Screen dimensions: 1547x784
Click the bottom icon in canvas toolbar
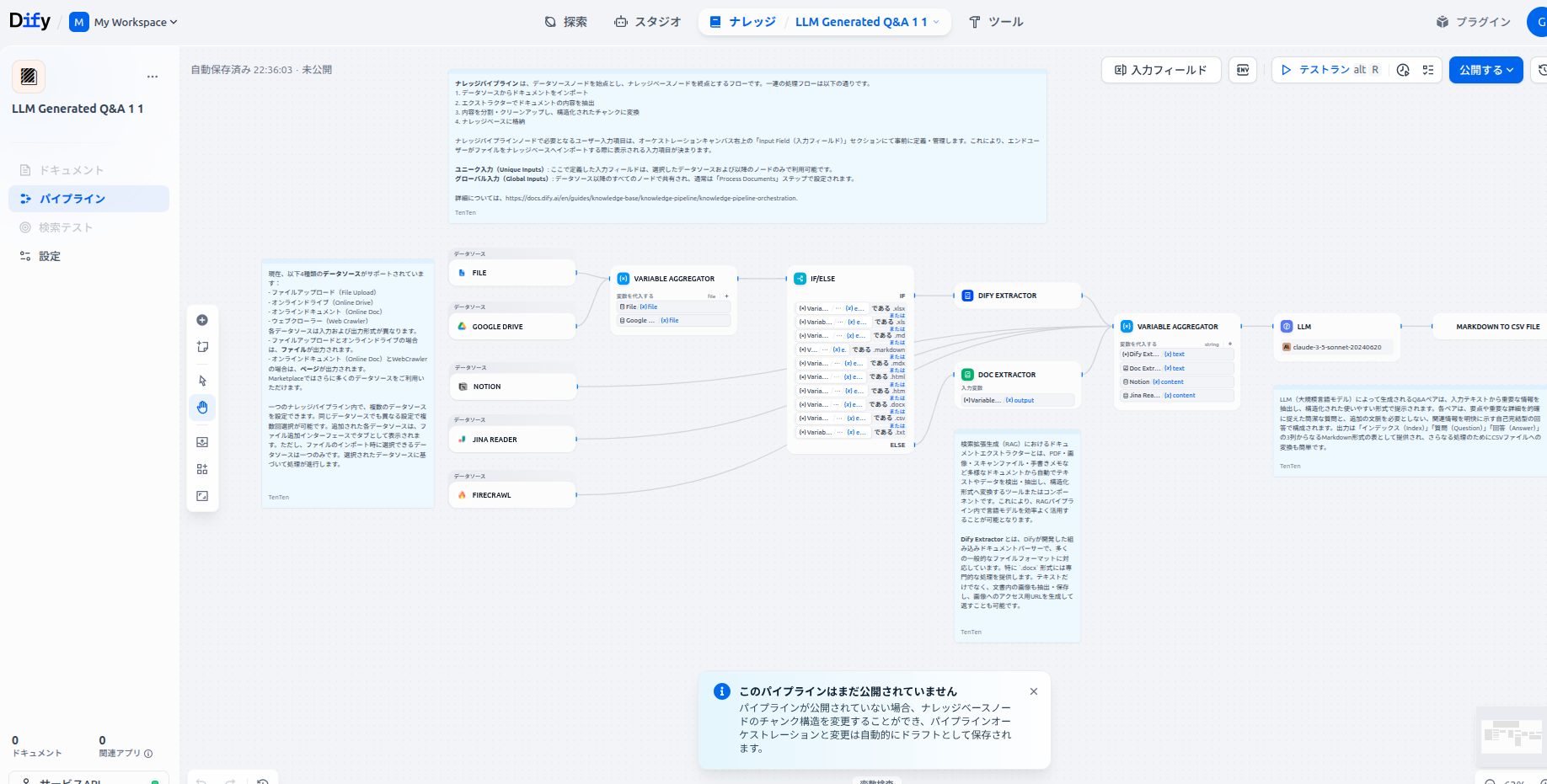point(202,496)
